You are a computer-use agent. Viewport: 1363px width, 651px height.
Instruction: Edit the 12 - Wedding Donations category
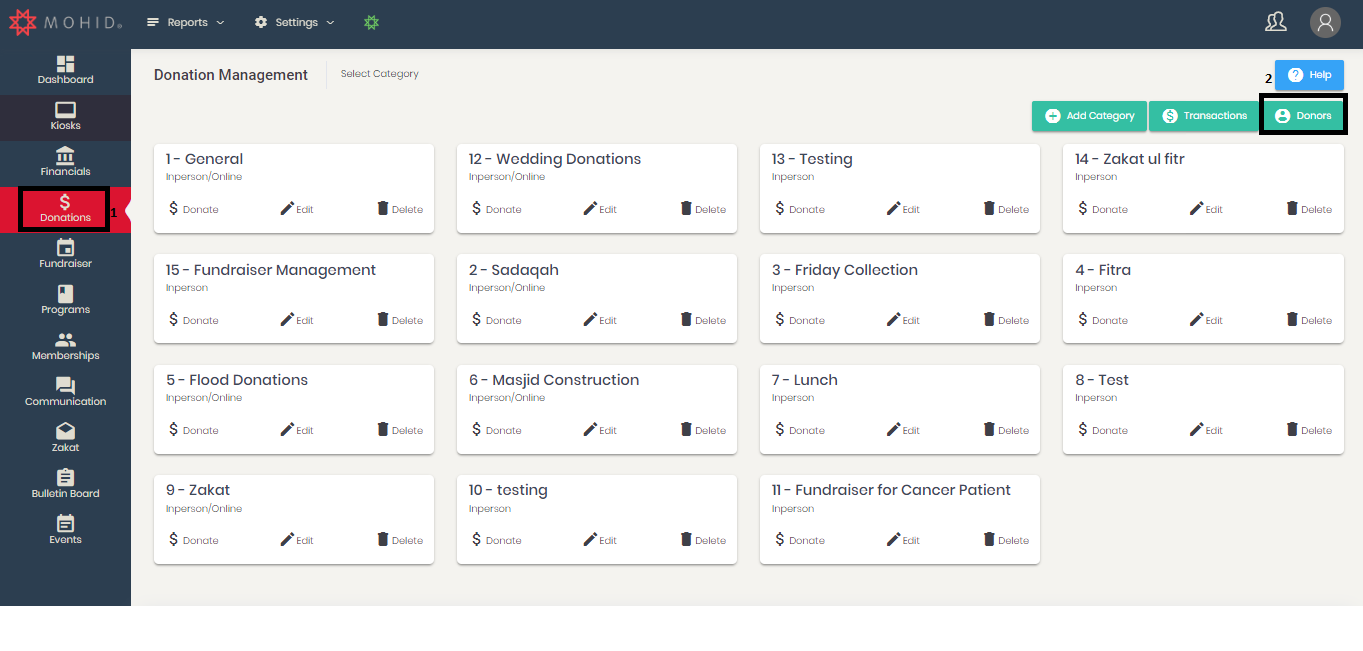click(x=600, y=209)
